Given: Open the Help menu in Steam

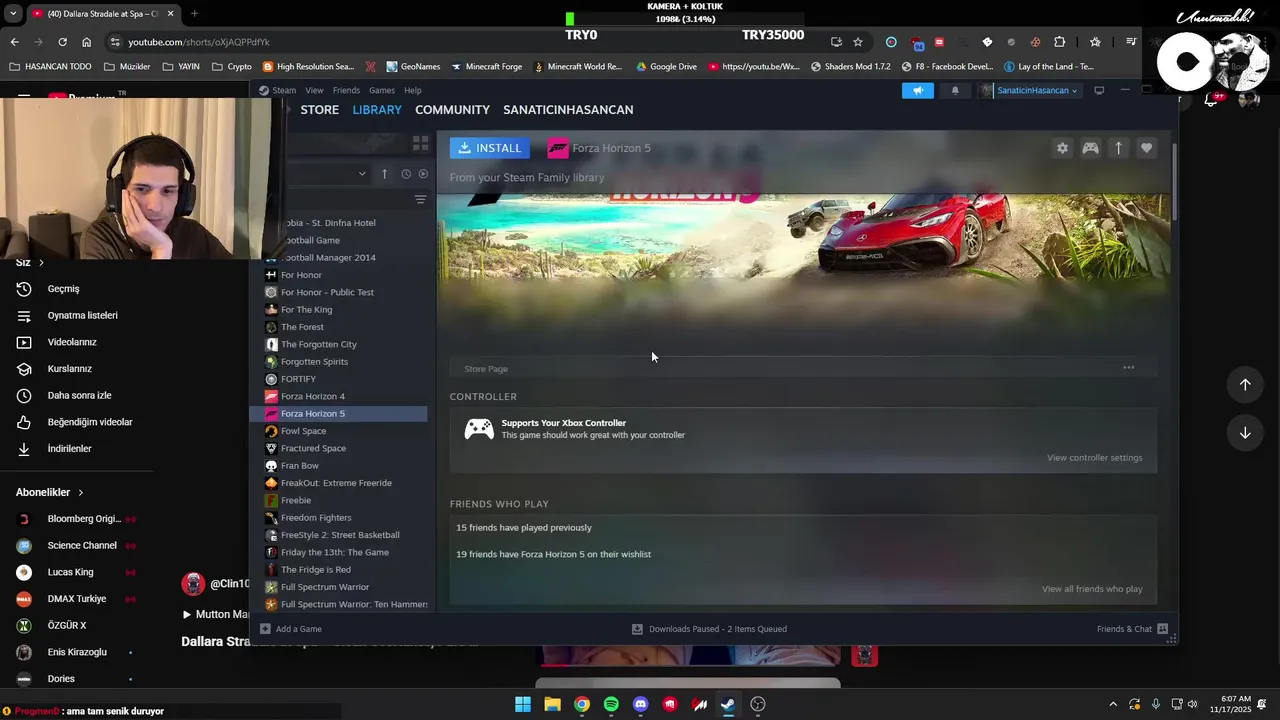Looking at the screenshot, I should click(x=412, y=90).
